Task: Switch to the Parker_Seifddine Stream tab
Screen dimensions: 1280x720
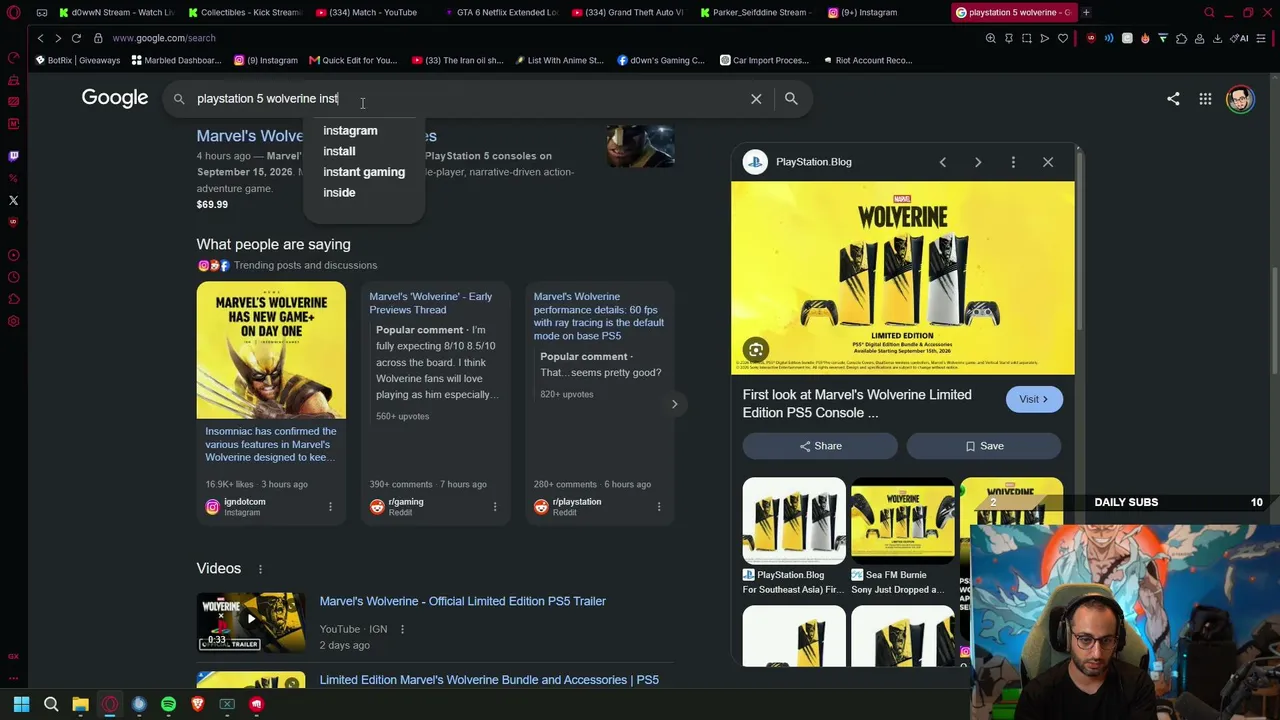Action: [x=757, y=13]
